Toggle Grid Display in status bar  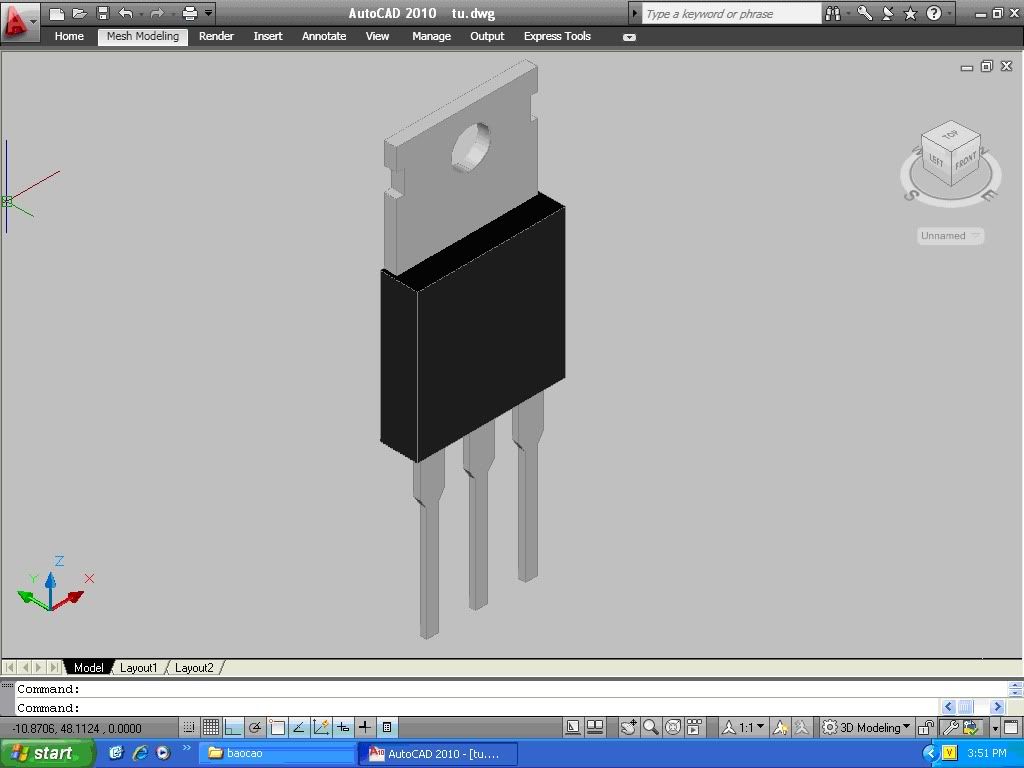210,728
